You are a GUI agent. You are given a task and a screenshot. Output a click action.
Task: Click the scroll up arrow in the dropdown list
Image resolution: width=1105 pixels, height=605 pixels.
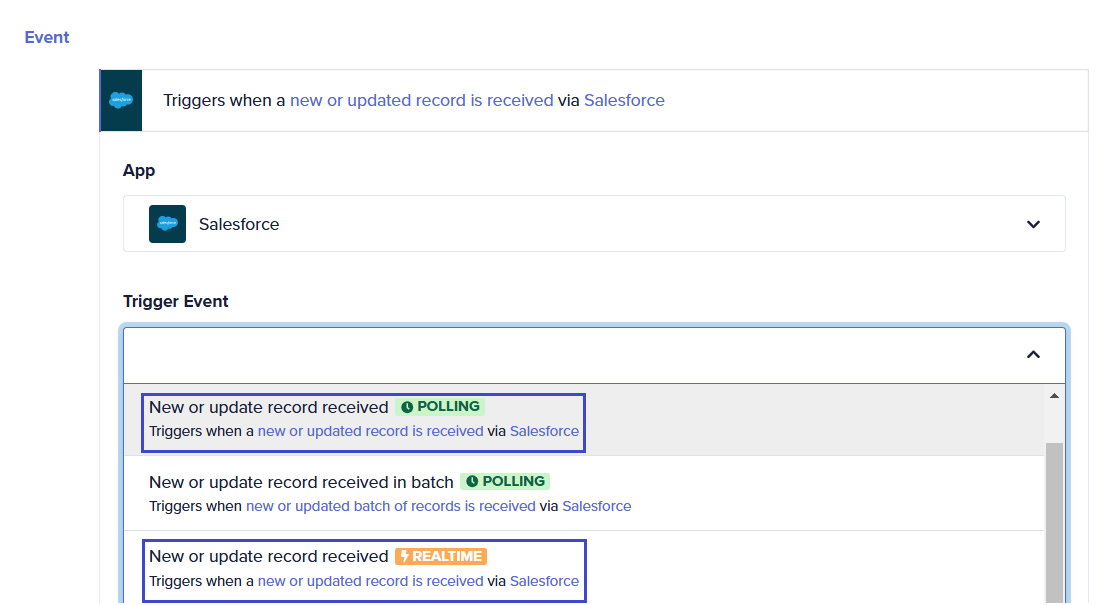point(1054,396)
